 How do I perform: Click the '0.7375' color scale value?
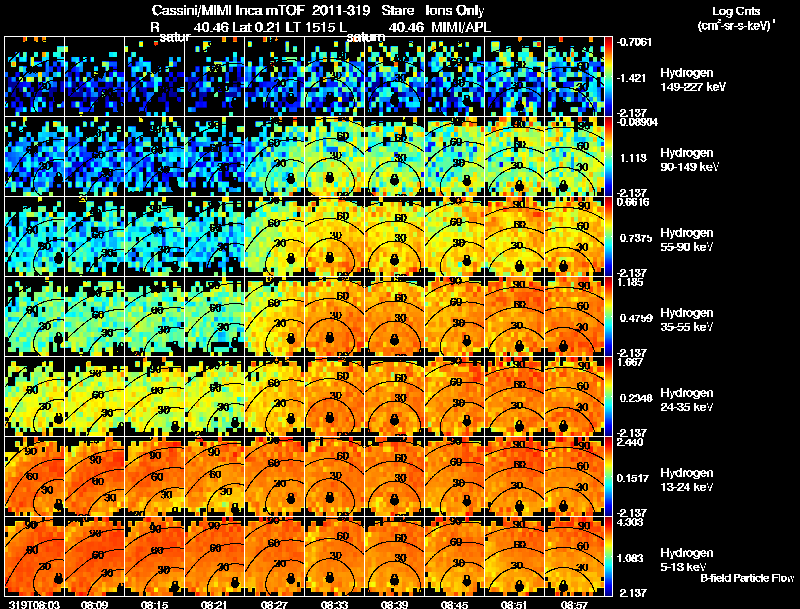click(636, 238)
